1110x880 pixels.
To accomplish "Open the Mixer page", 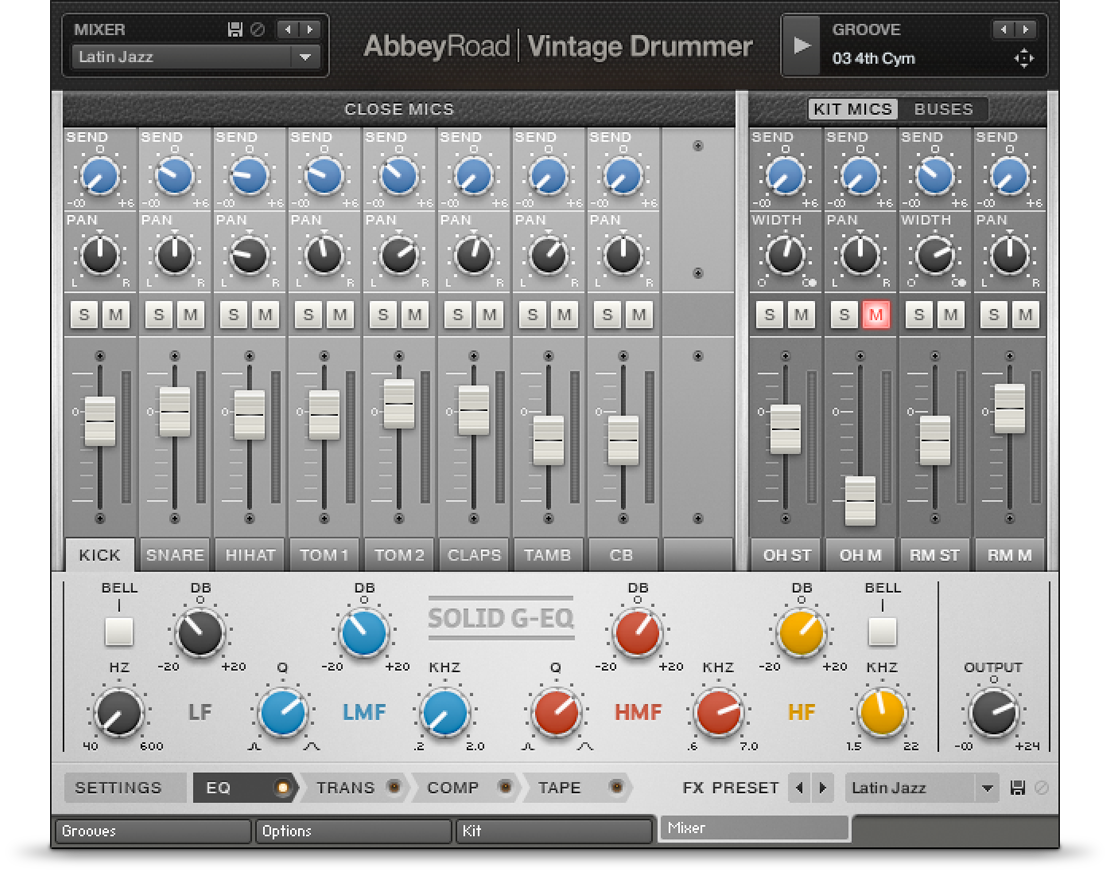I will 754,828.
